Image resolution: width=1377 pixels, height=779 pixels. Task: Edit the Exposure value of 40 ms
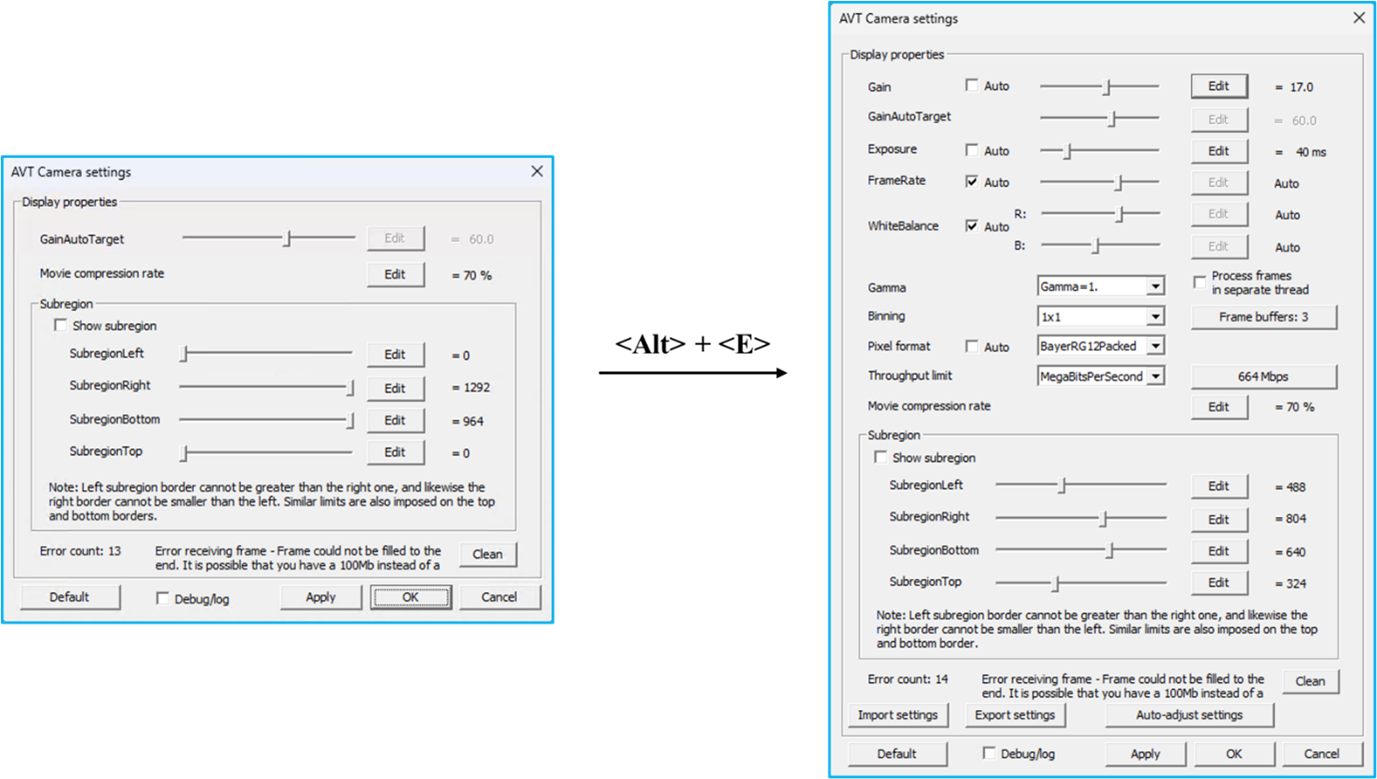pos(1218,151)
